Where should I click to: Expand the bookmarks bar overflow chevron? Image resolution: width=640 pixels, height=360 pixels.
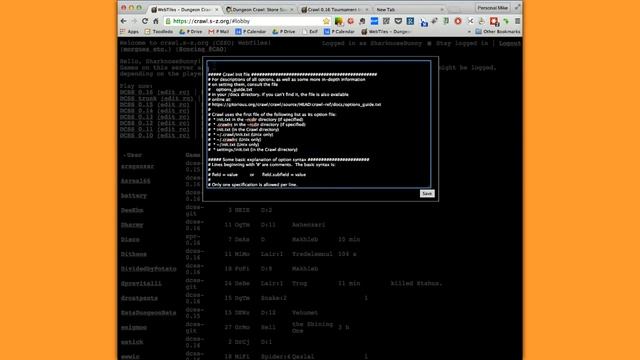tap(469, 31)
